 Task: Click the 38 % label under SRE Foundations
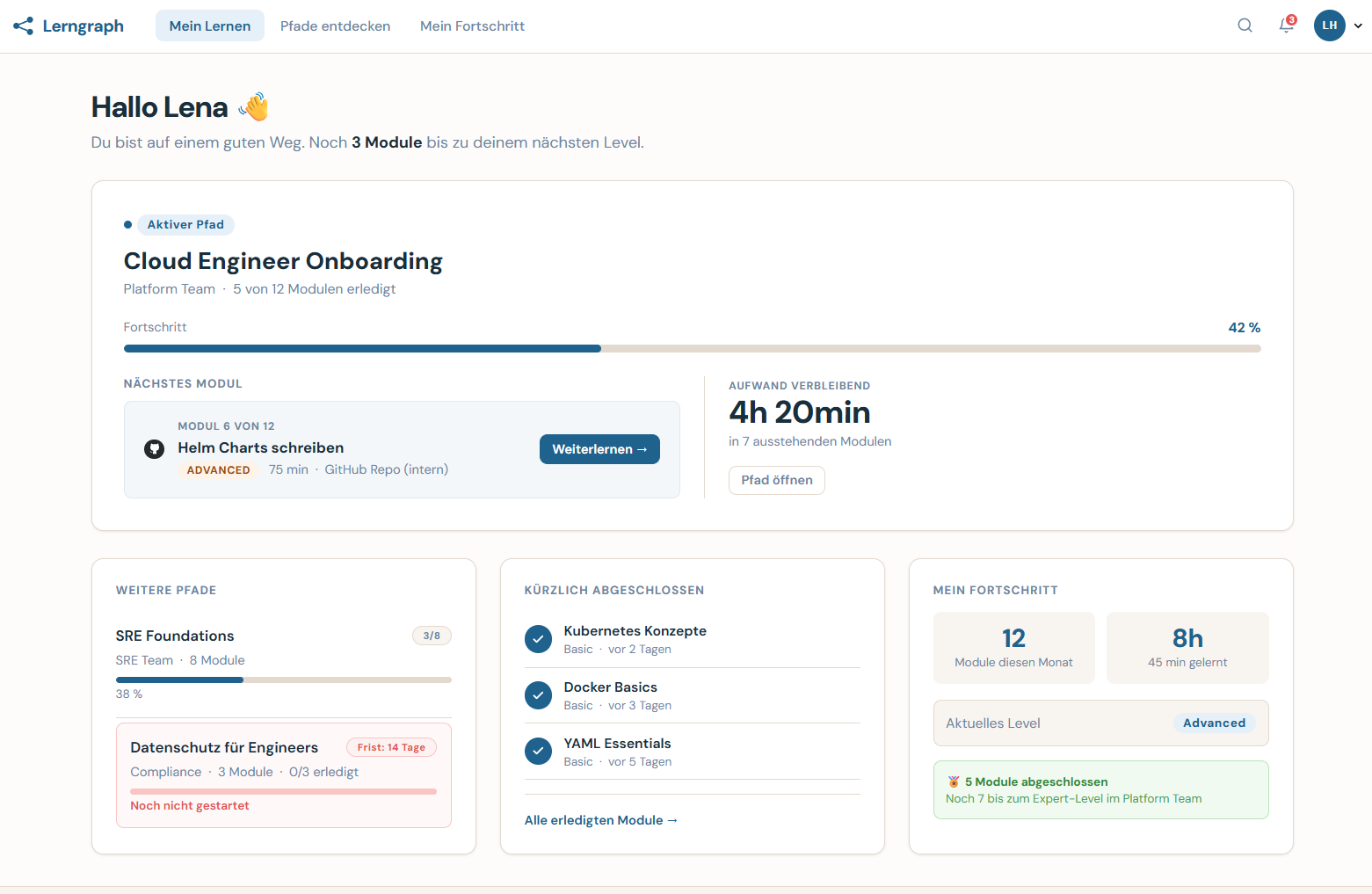pyautogui.click(x=129, y=694)
